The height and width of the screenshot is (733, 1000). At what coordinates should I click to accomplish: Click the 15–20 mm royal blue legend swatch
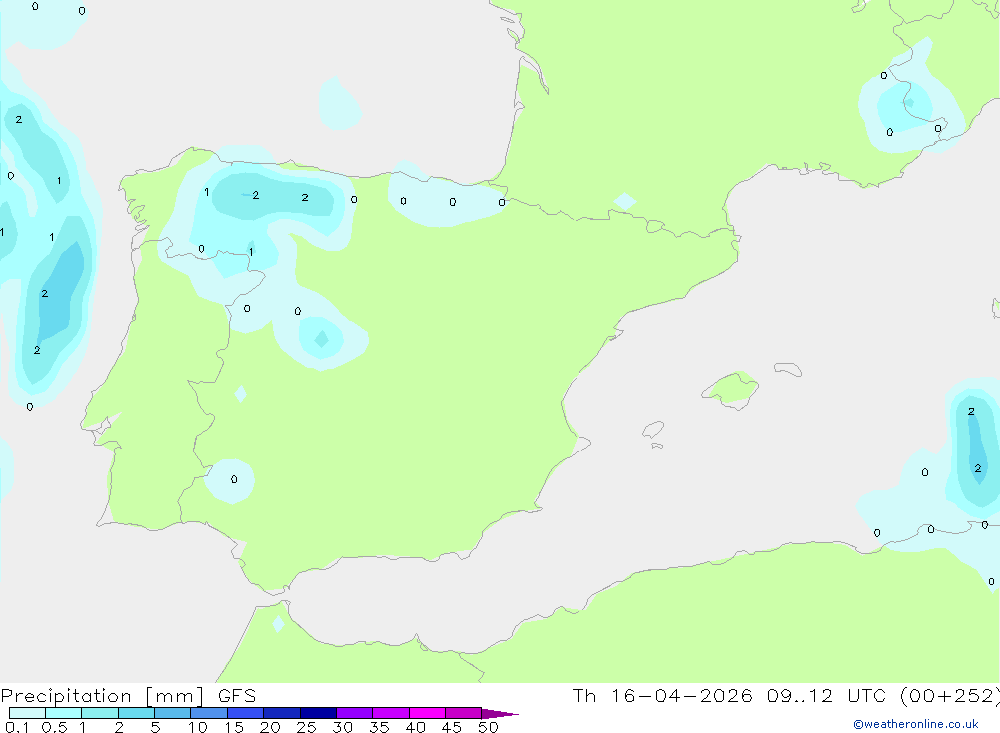click(x=246, y=713)
